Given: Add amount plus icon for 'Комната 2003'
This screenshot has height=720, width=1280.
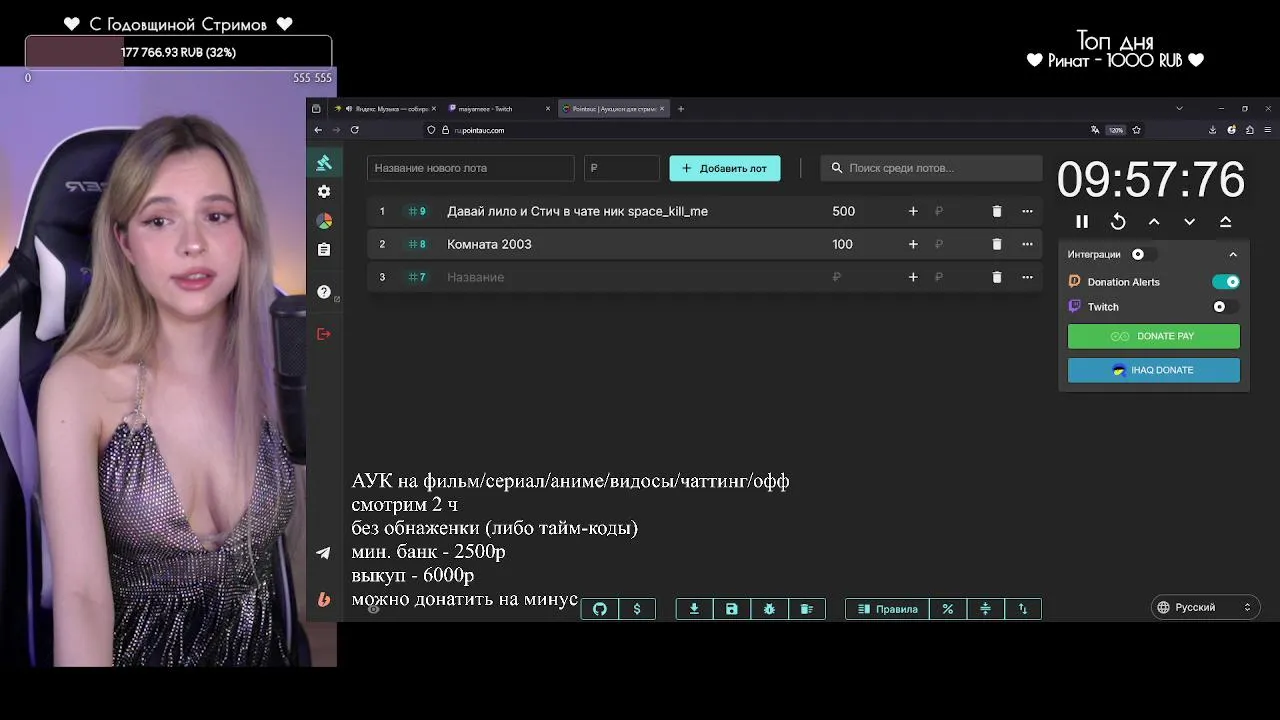Looking at the screenshot, I should [x=913, y=244].
